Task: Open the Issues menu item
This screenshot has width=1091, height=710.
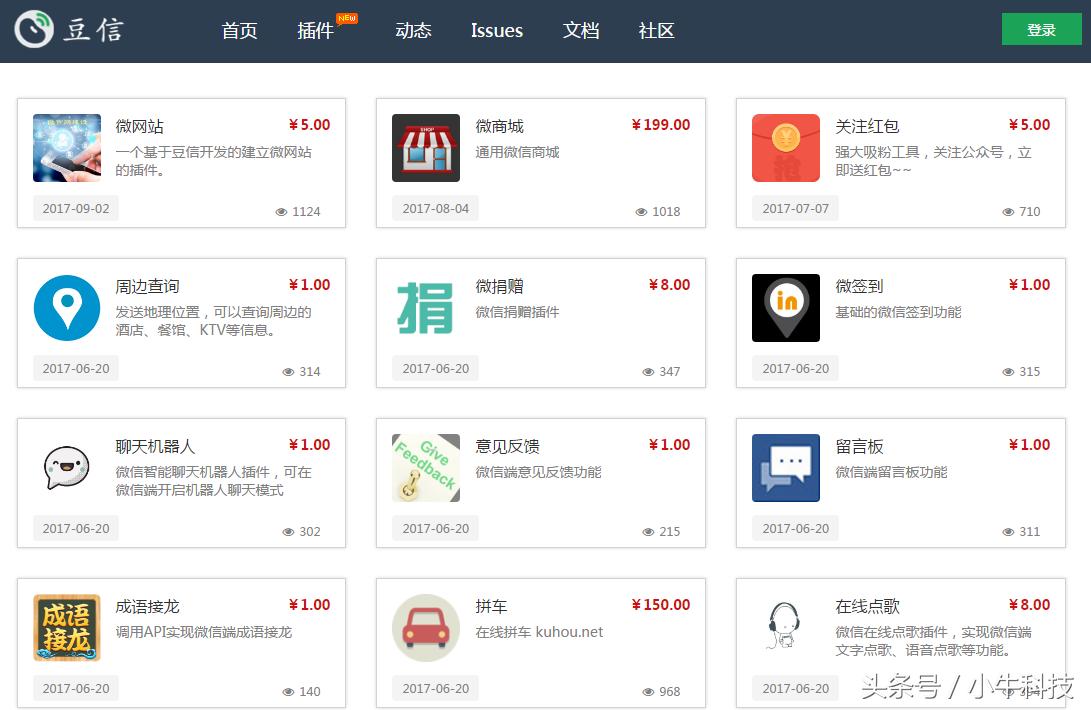Action: (496, 31)
